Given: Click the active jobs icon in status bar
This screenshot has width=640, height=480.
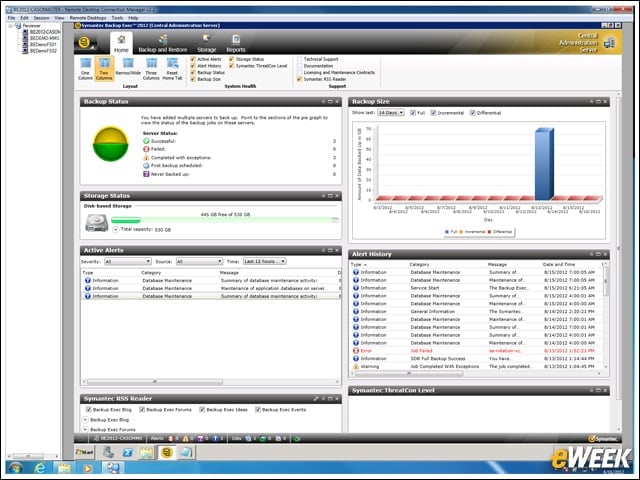Looking at the screenshot, I should click(248, 438).
